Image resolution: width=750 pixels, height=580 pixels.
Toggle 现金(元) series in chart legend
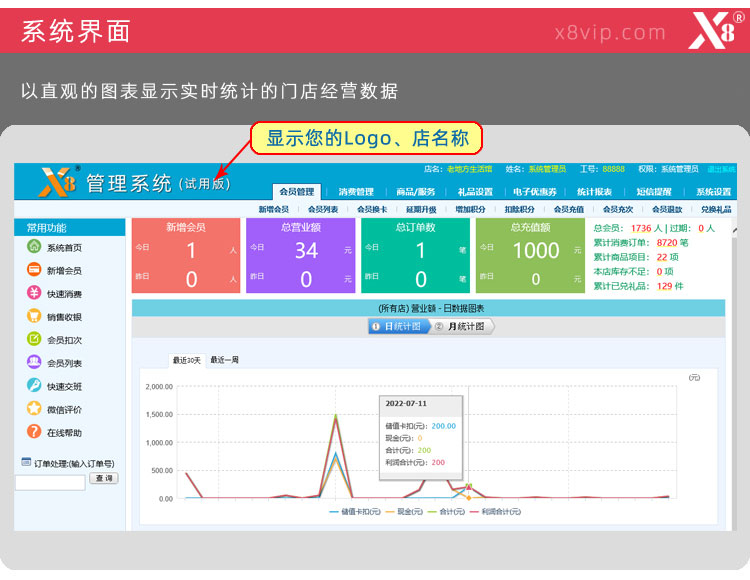pyautogui.click(x=404, y=512)
